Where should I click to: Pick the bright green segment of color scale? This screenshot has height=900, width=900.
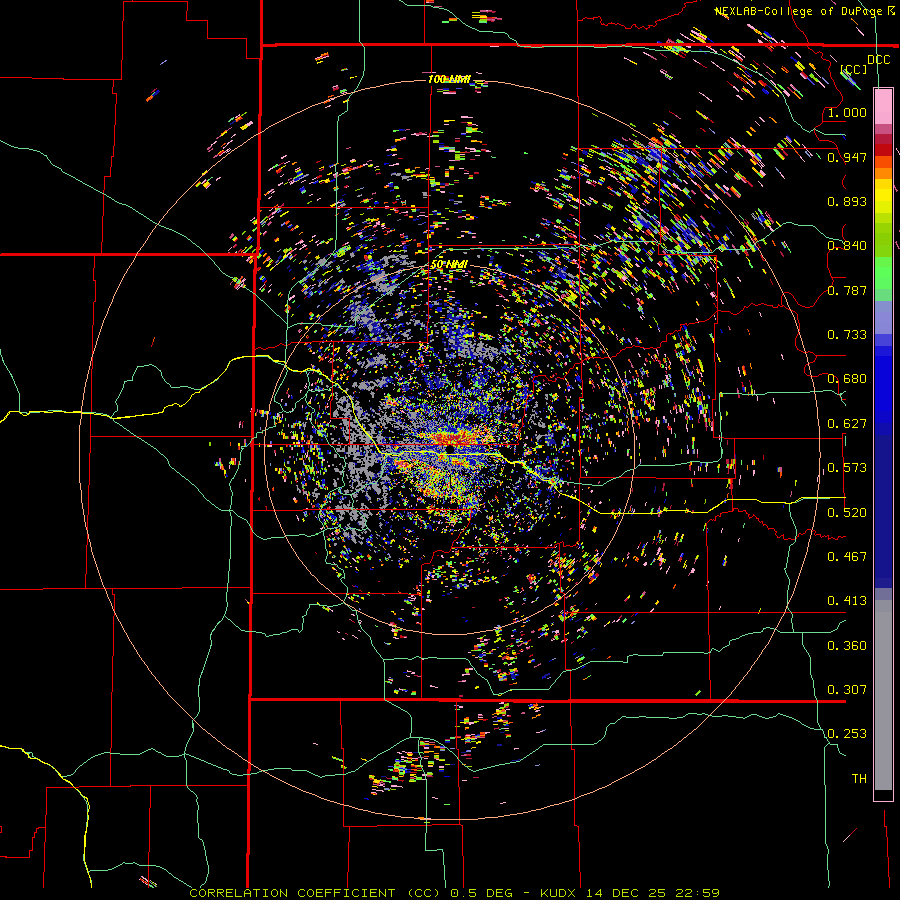pos(883,273)
